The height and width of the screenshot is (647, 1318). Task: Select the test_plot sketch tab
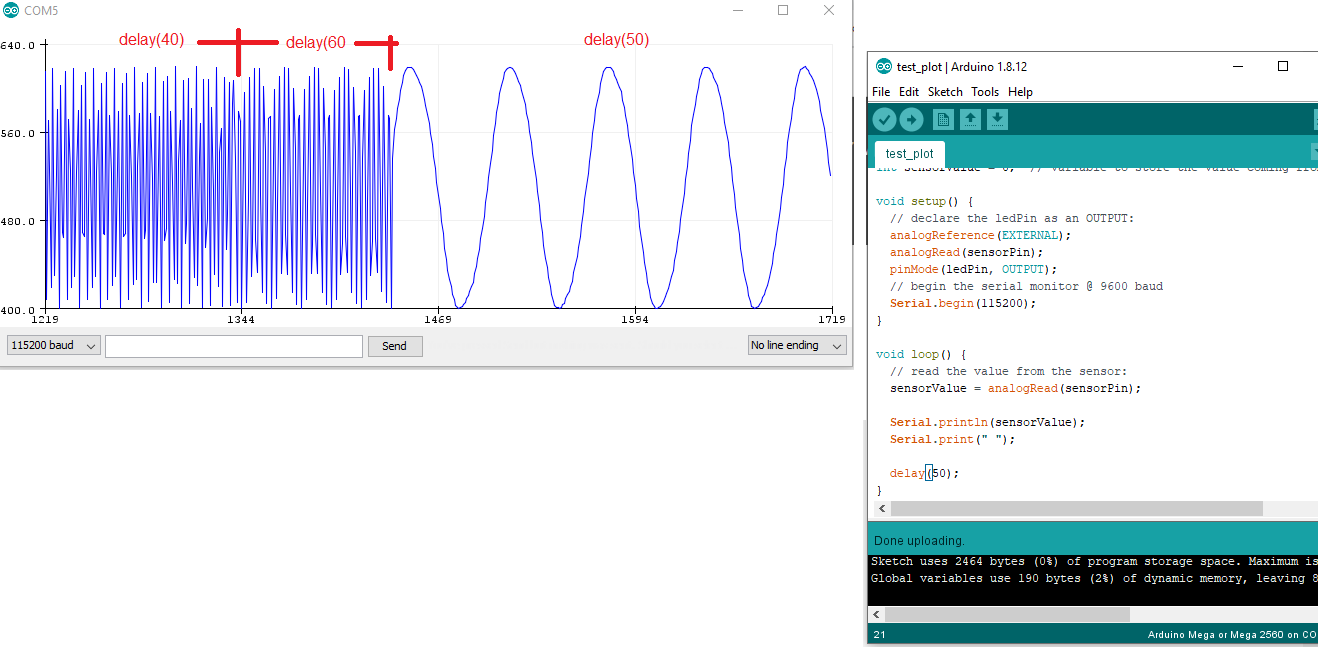pos(909,154)
